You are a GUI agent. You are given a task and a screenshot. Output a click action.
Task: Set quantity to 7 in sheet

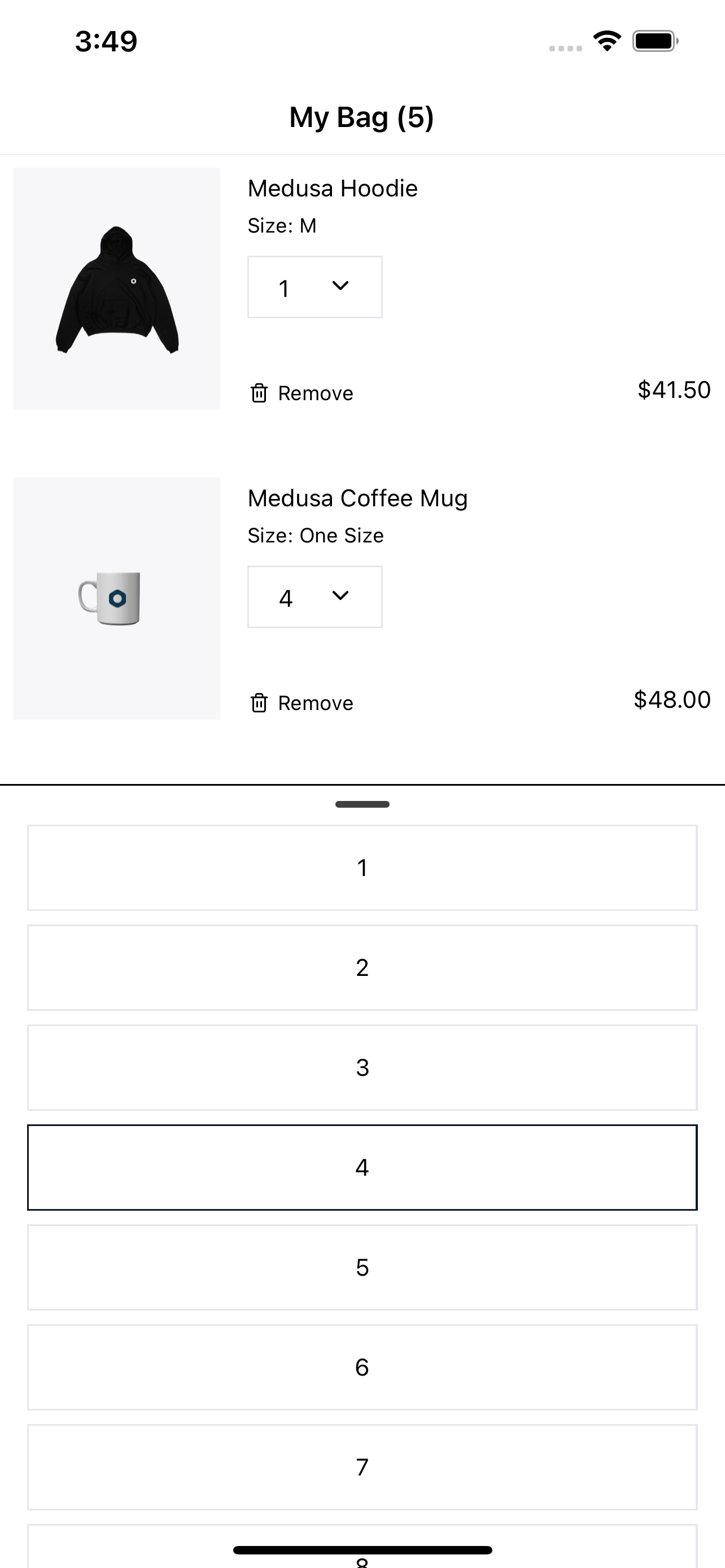[362, 1467]
